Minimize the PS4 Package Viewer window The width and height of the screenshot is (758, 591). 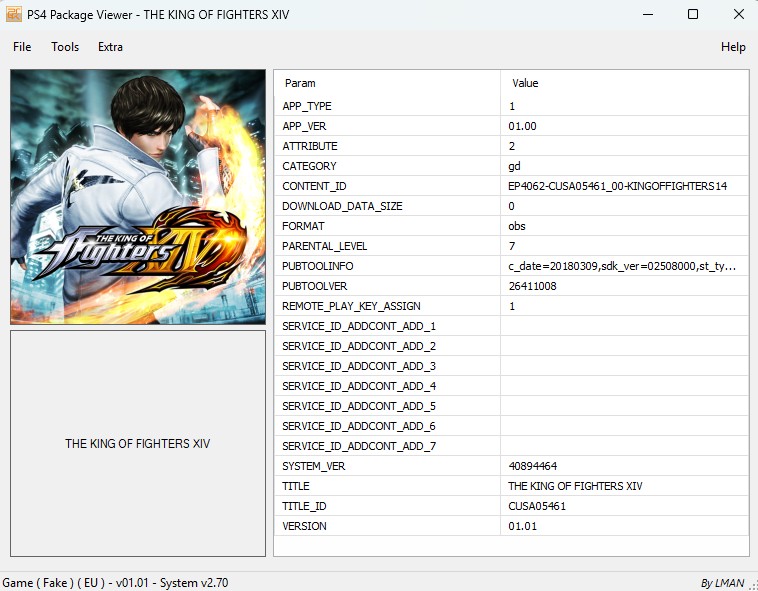pyautogui.click(x=648, y=14)
